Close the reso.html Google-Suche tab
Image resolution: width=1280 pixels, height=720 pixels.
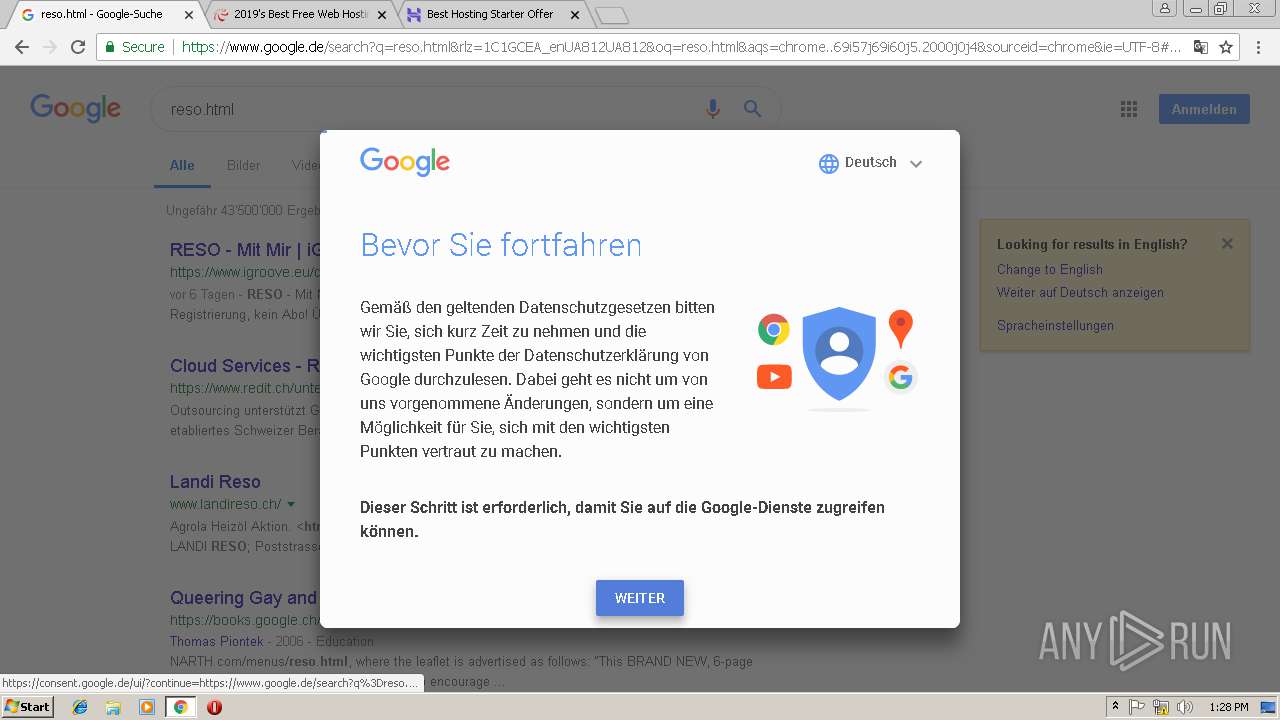coord(189,15)
